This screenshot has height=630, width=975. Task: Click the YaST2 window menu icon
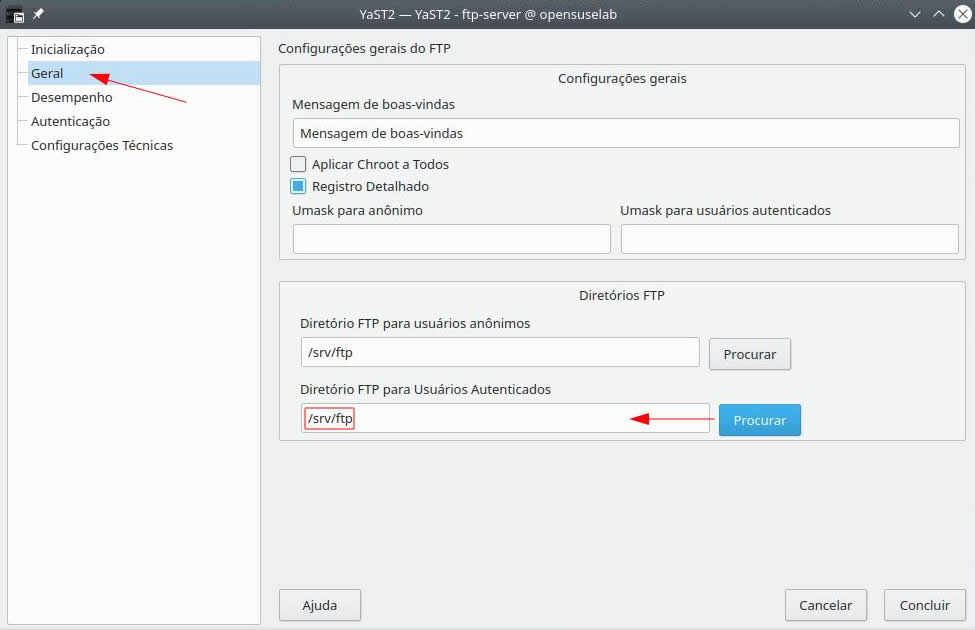tap(15, 14)
